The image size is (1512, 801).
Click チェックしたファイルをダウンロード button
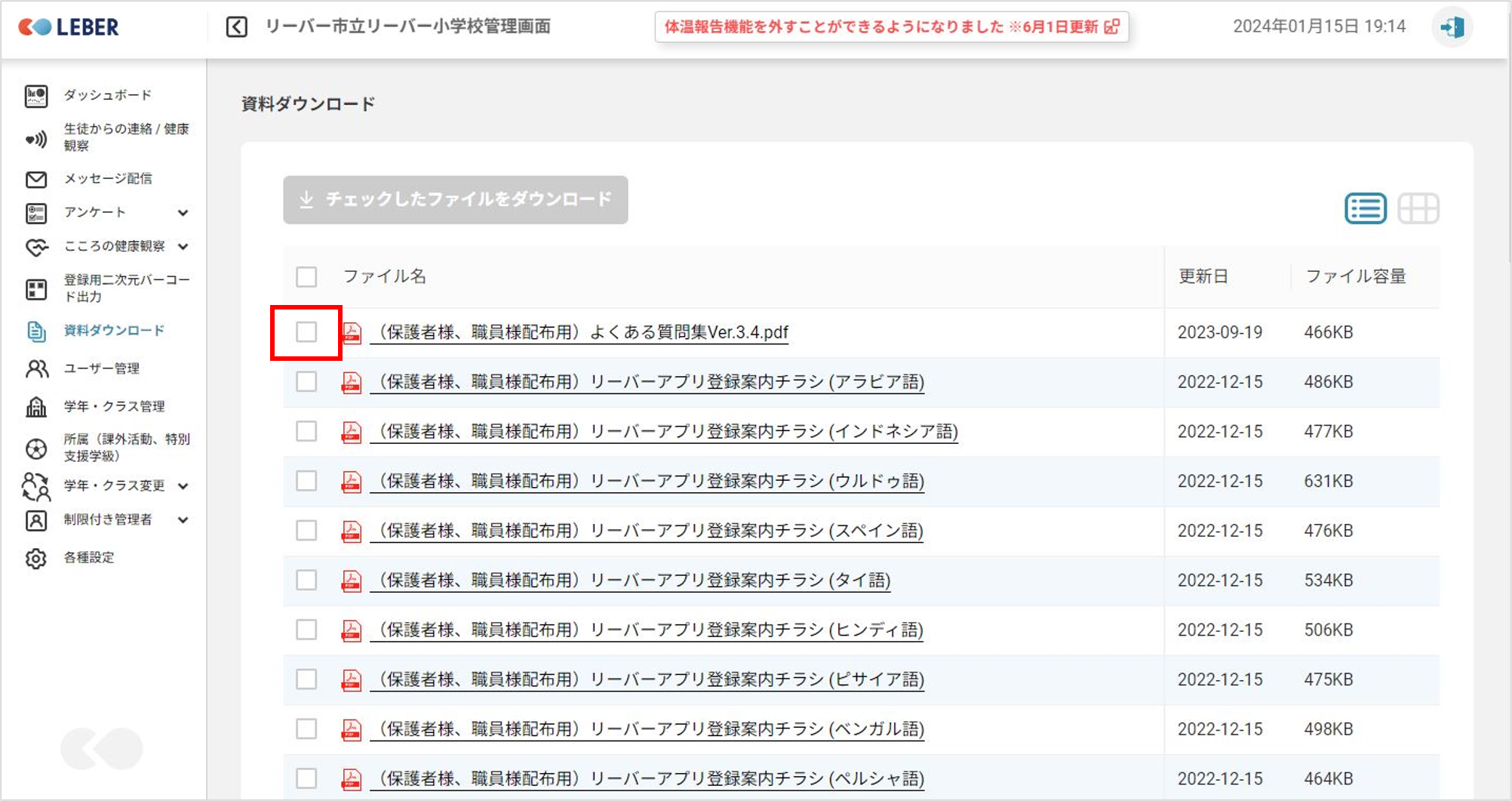[x=455, y=200]
